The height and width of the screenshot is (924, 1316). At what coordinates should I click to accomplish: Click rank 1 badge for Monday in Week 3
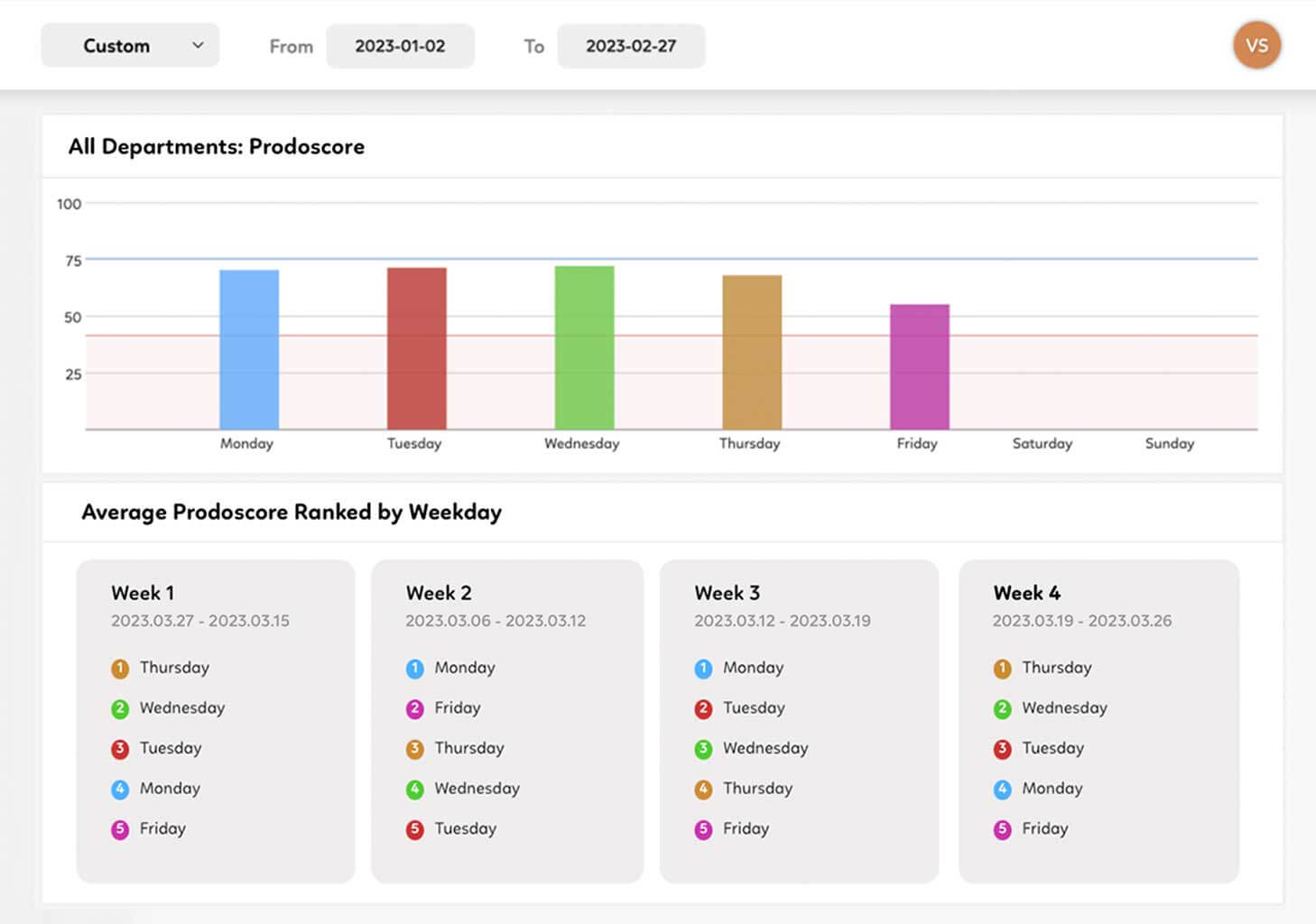[703, 669]
